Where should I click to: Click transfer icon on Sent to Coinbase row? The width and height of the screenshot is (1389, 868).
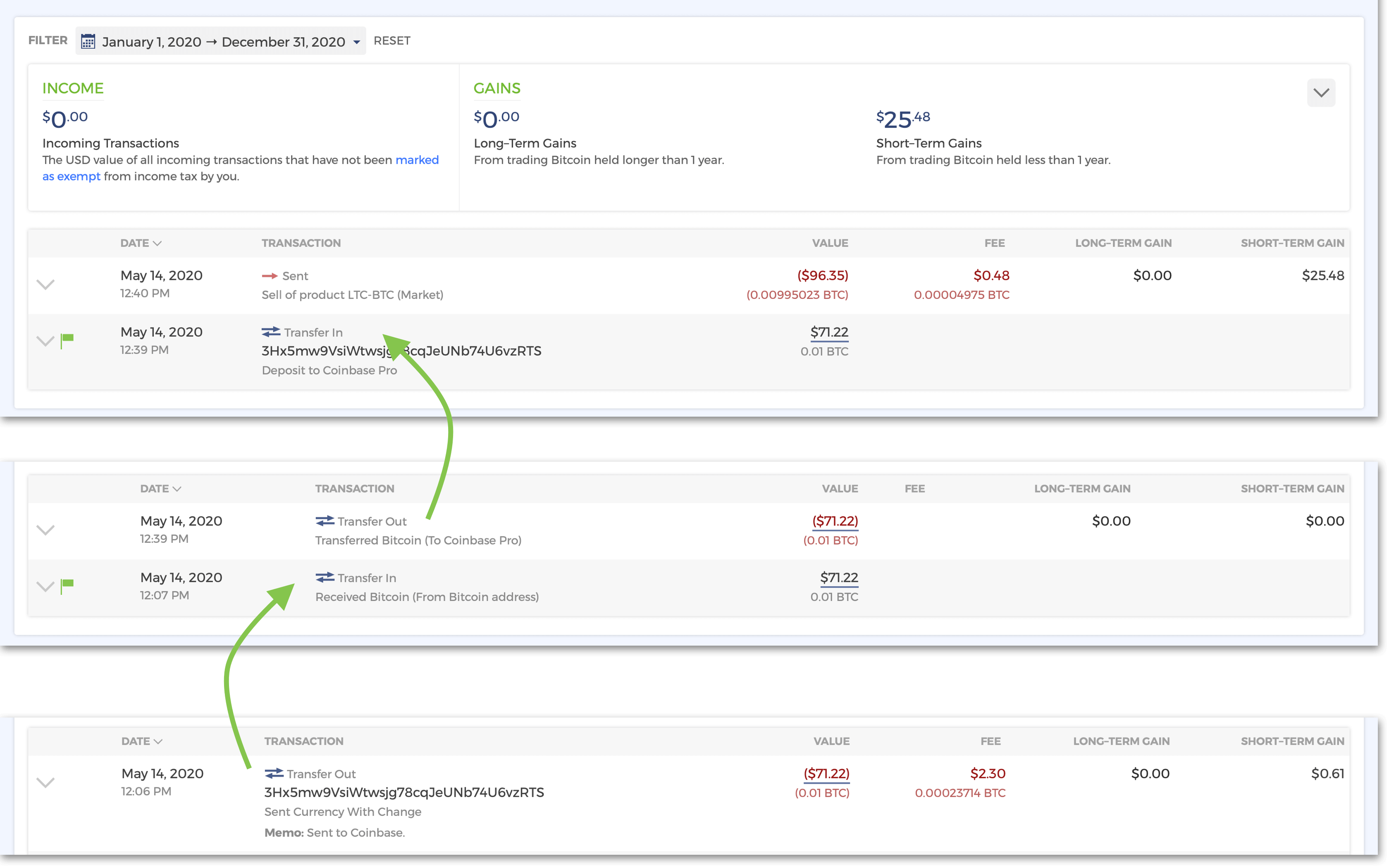click(x=274, y=773)
